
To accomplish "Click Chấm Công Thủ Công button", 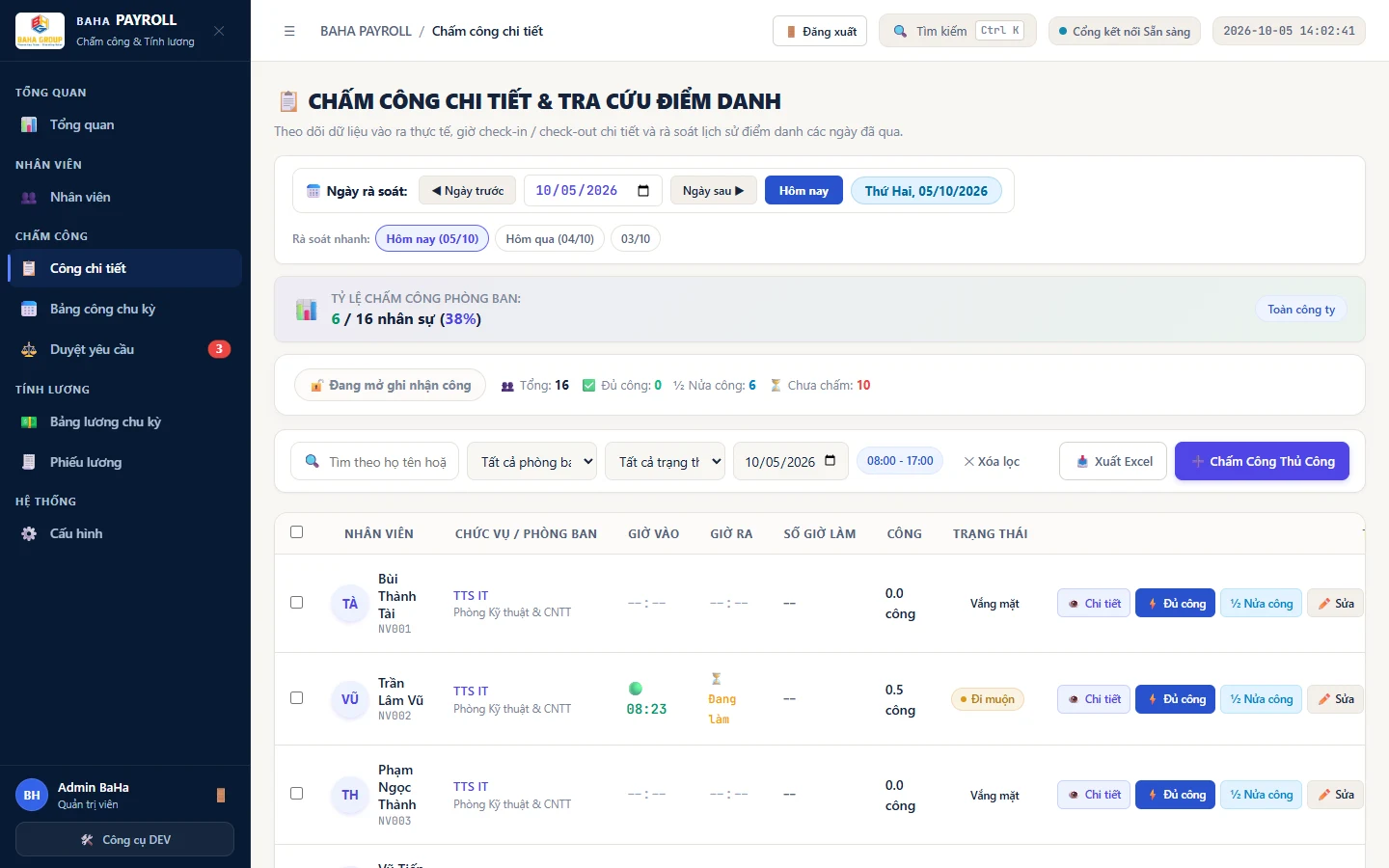I will [1262, 461].
